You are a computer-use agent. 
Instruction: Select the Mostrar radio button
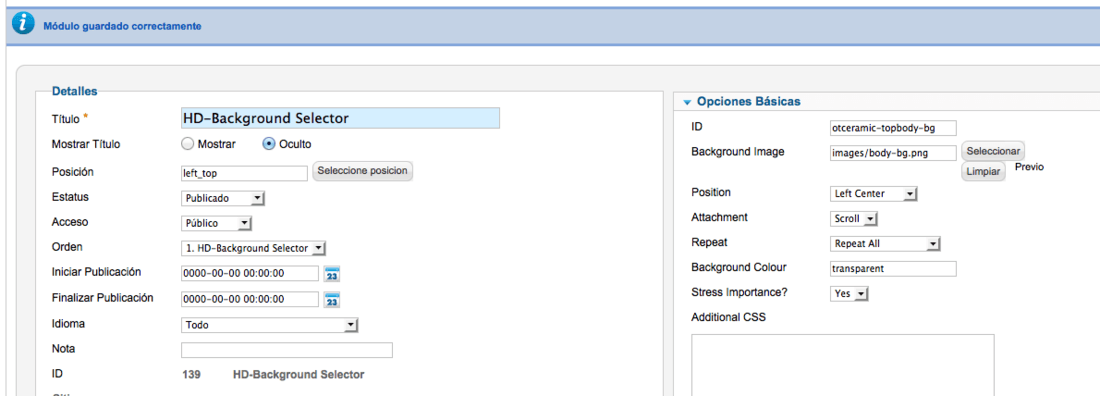[187, 144]
